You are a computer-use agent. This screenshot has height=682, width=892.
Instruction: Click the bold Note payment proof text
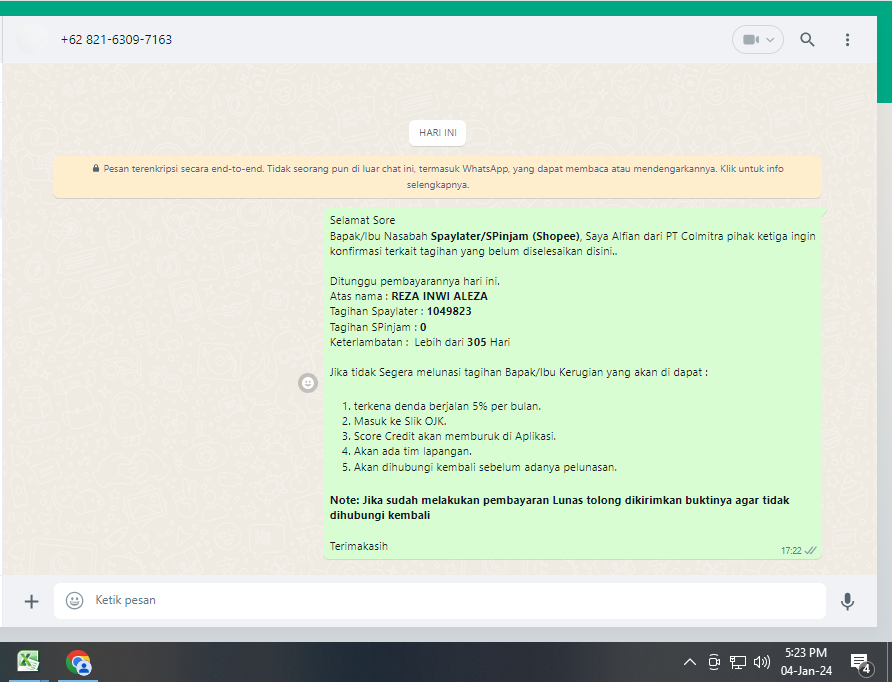click(559, 507)
